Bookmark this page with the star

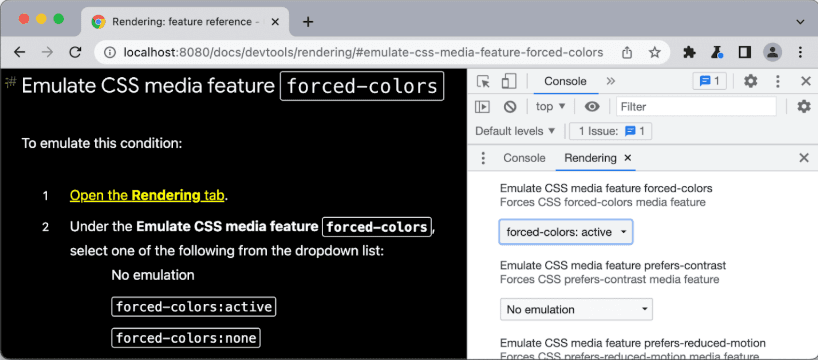tap(654, 52)
